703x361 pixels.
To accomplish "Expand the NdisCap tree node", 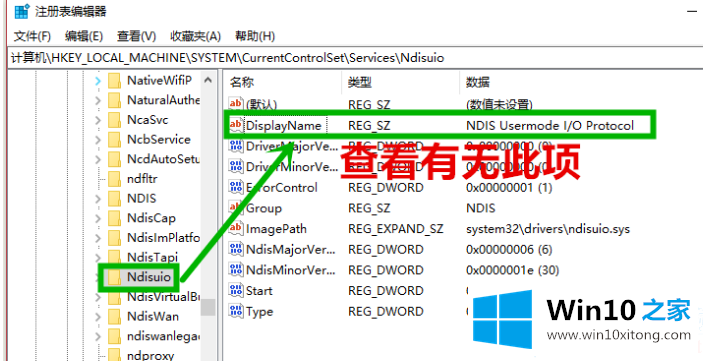I will pyautogui.click(x=98, y=218).
